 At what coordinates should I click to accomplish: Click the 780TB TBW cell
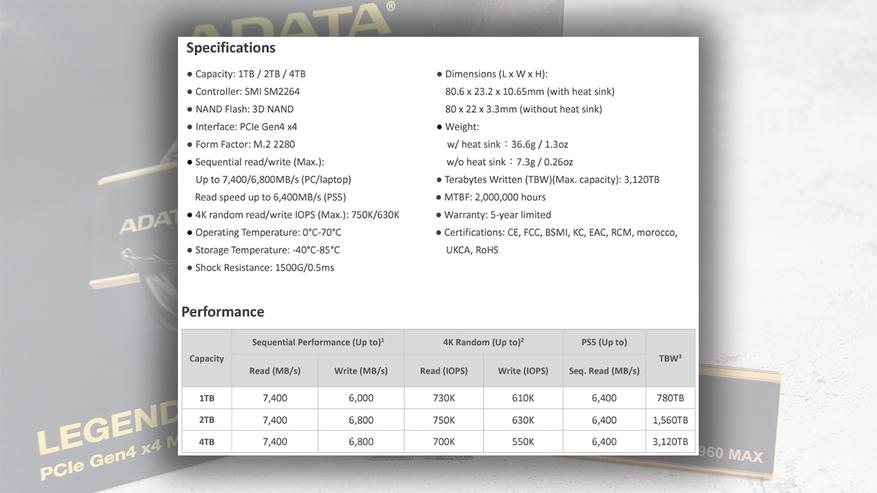point(670,398)
